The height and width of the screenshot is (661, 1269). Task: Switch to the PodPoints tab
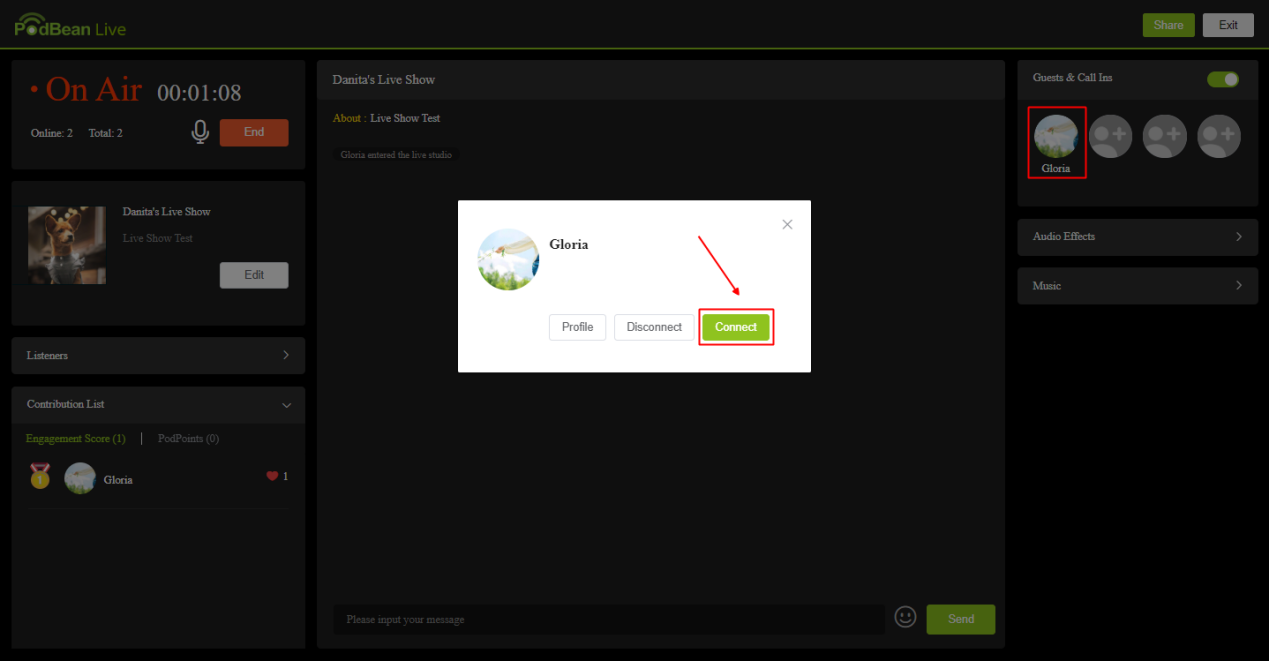[188, 438]
